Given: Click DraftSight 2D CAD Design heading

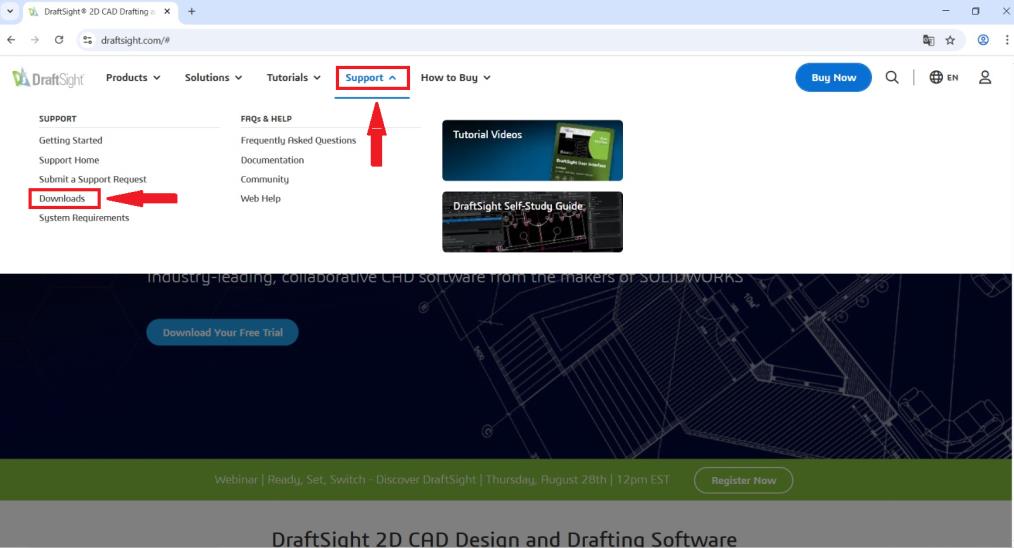Looking at the screenshot, I should 504,539.
